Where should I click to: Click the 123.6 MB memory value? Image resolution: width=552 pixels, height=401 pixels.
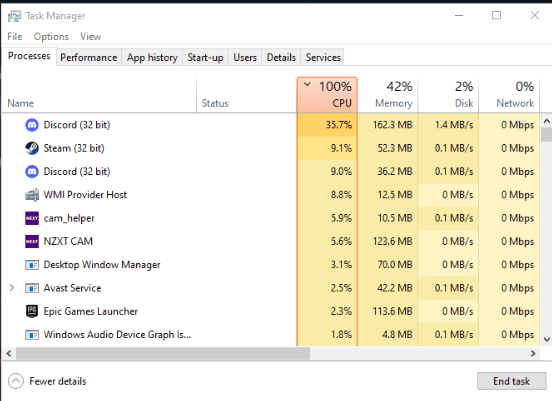click(x=393, y=242)
